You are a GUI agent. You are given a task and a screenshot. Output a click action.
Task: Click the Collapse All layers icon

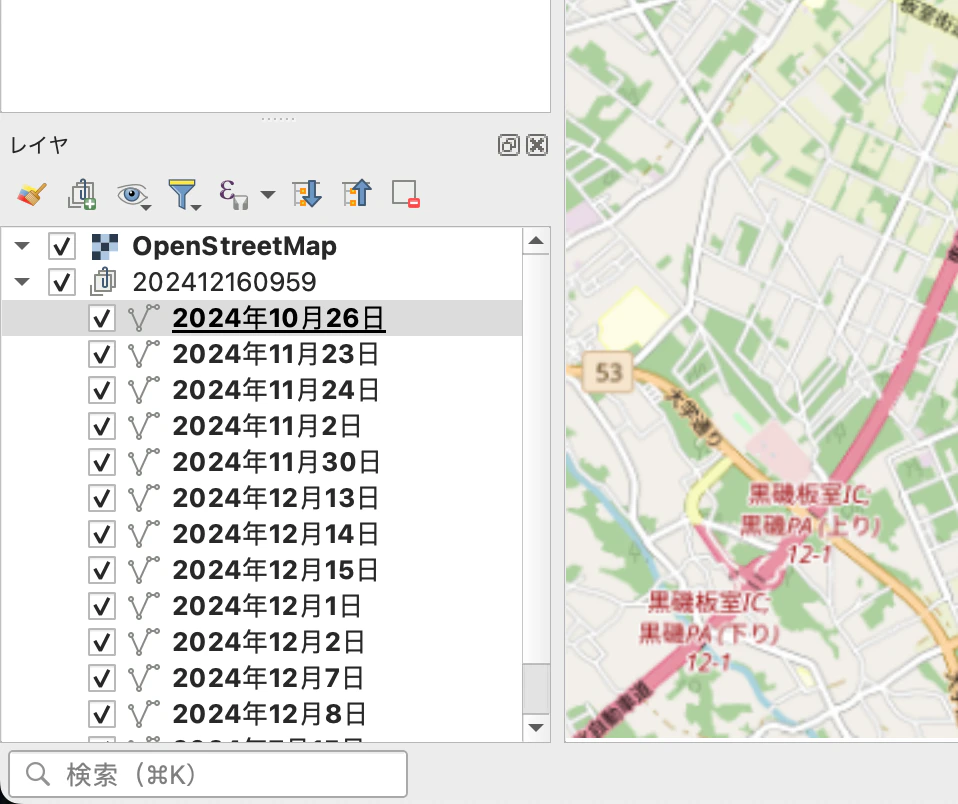click(x=357, y=194)
